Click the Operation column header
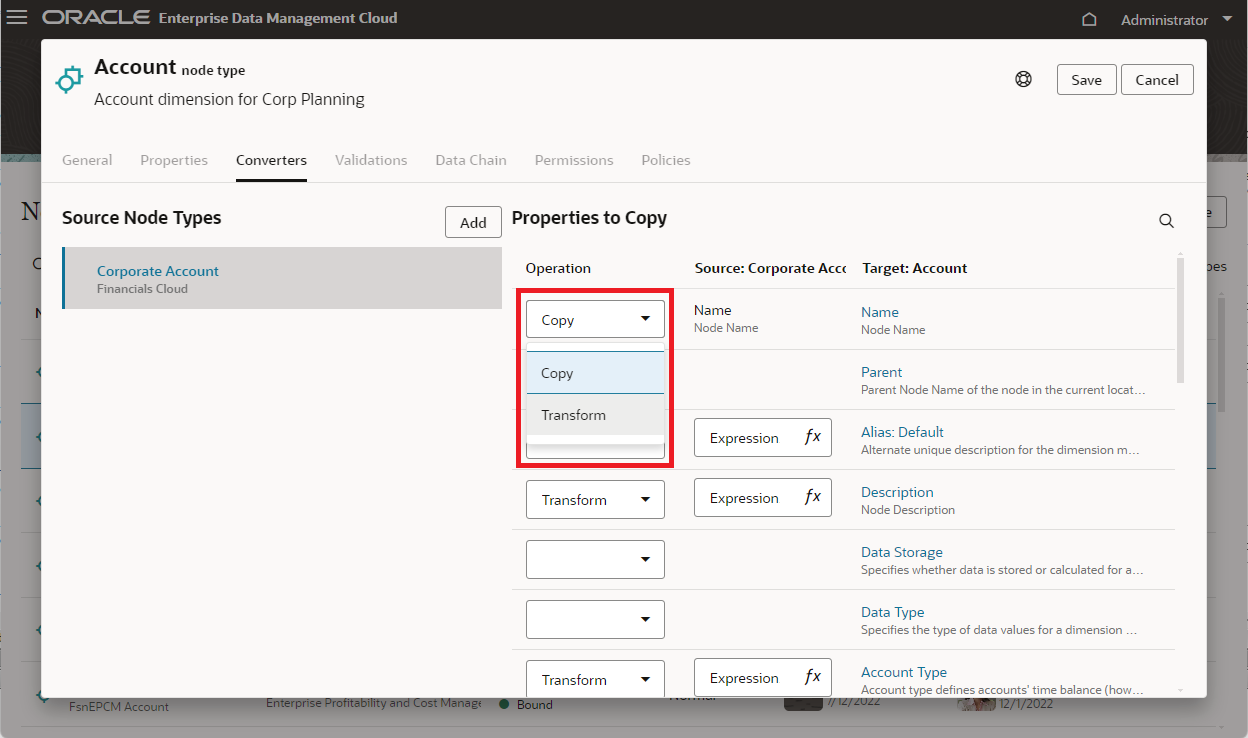Viewport: 1248px width, 738px height. point(558,268)
